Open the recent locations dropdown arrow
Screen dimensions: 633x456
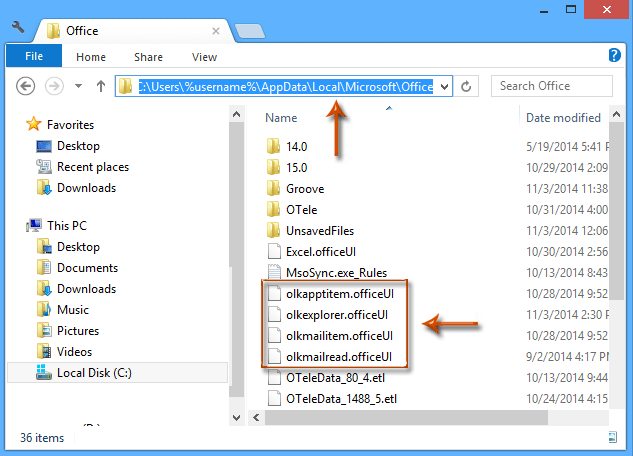pyautogui.click(x=78, y=87)
